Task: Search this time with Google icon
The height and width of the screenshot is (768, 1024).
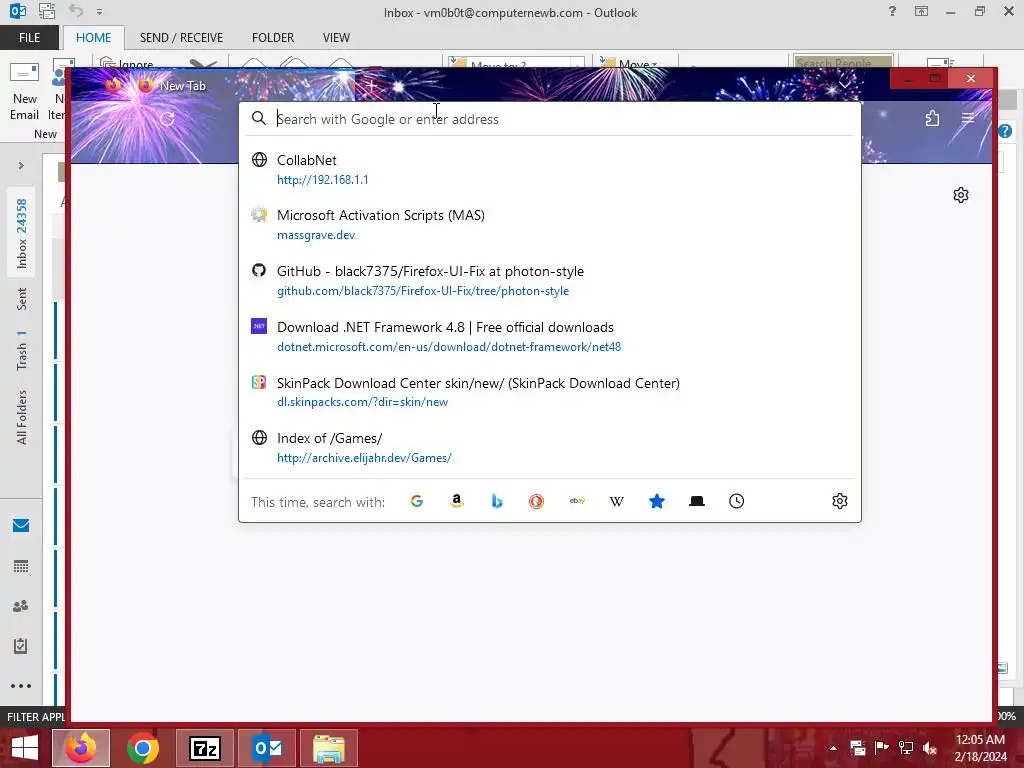Action: click(x=417, y=501)
